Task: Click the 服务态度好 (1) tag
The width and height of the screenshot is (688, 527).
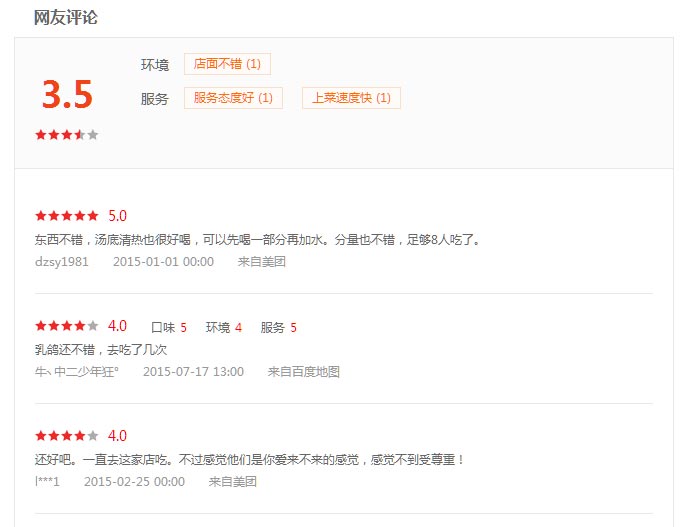Action: [x=233, y=98]
